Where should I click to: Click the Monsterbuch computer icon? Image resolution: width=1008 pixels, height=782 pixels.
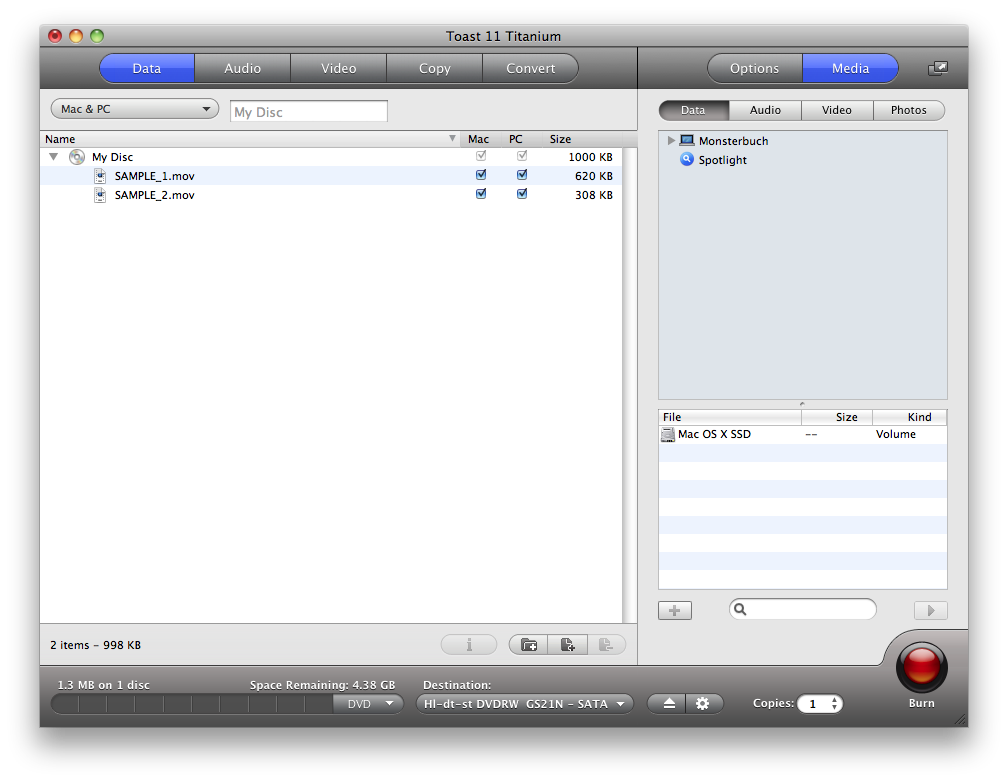point(687,140)
